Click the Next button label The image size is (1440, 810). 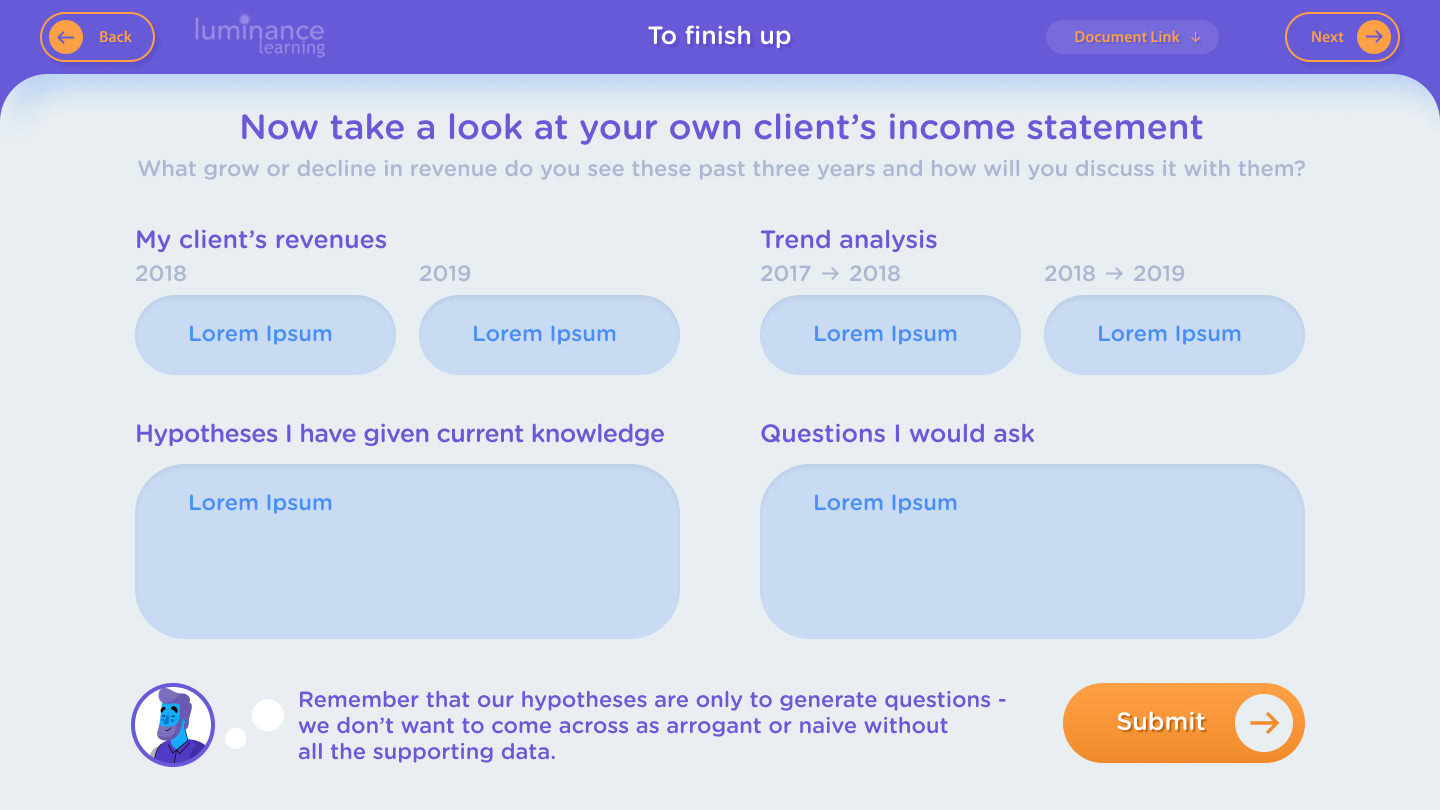click(1327, 37)
